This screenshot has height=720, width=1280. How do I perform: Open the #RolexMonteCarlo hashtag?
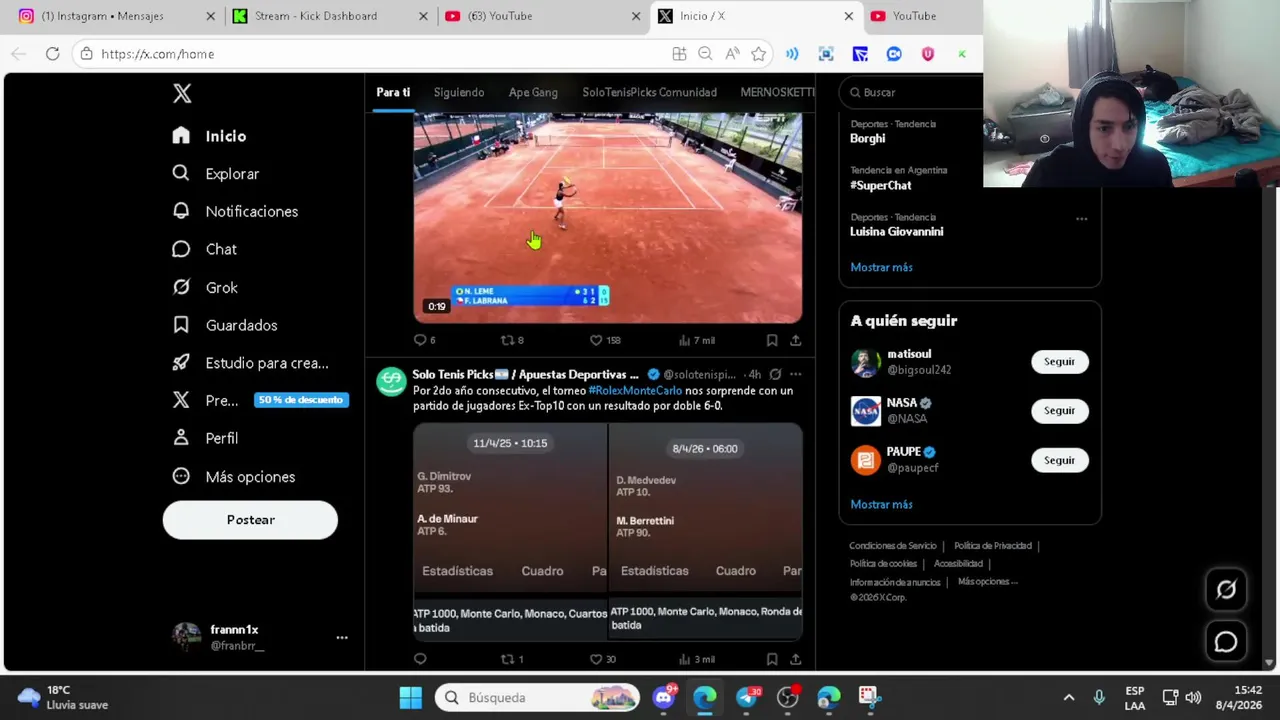coord(635,390)
